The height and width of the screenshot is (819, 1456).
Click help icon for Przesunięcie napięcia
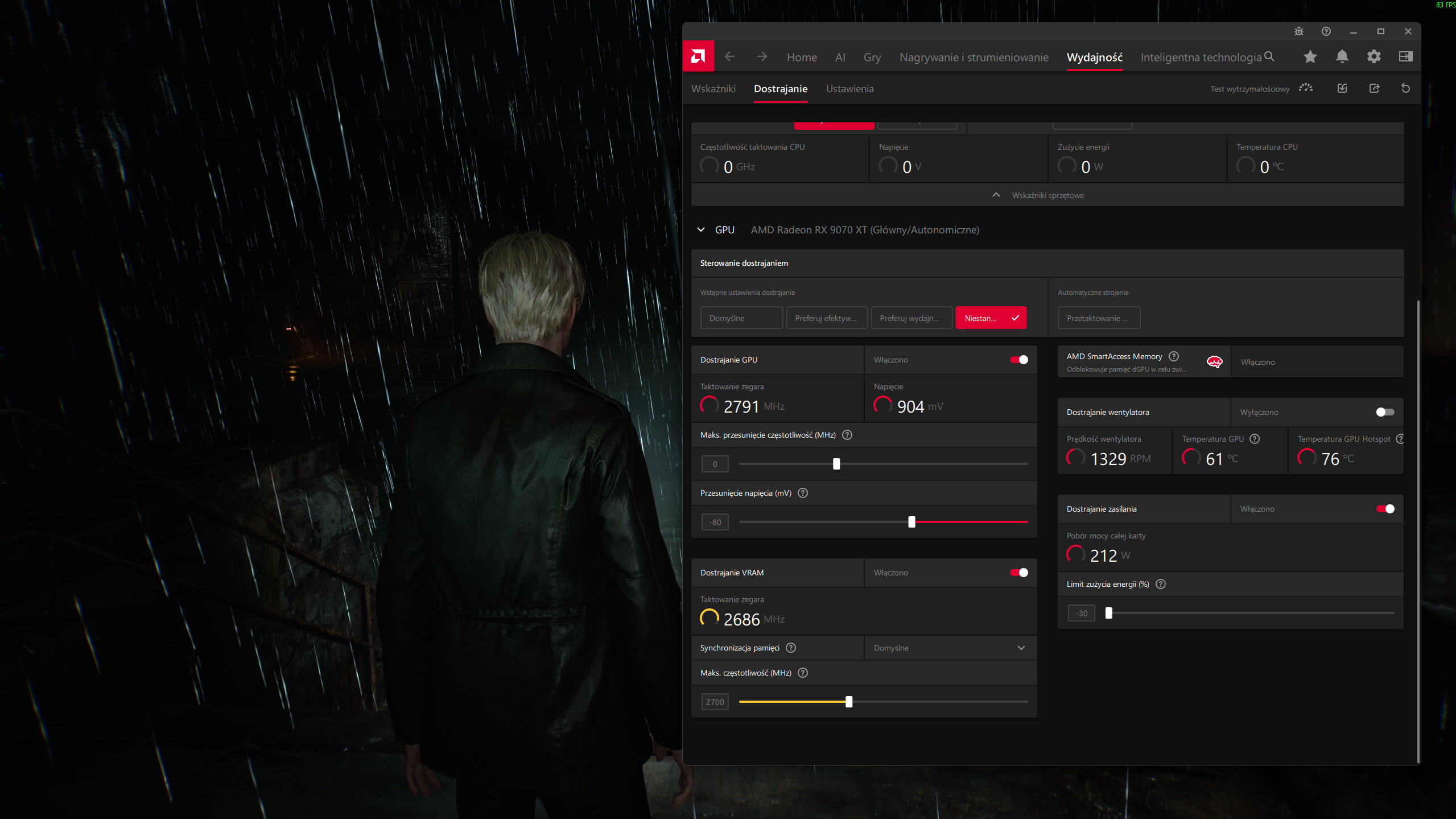pyautogui.click(x=803, y=493)
